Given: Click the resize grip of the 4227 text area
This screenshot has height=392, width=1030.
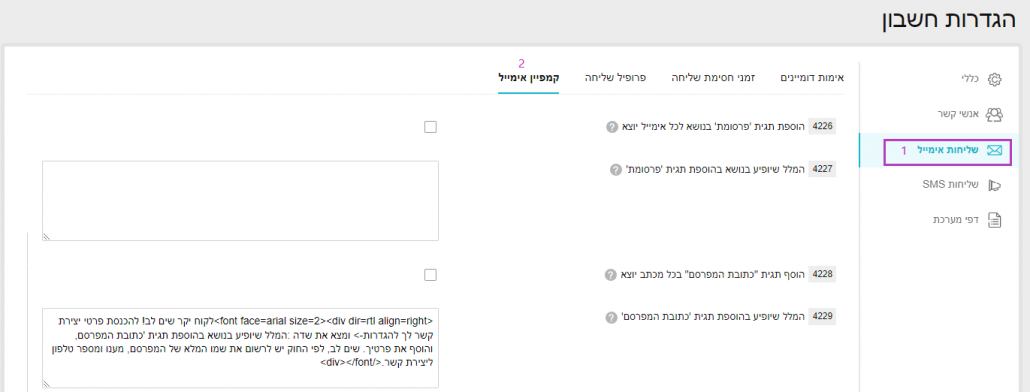Looking at the screenshot, I should pos(47,236).
